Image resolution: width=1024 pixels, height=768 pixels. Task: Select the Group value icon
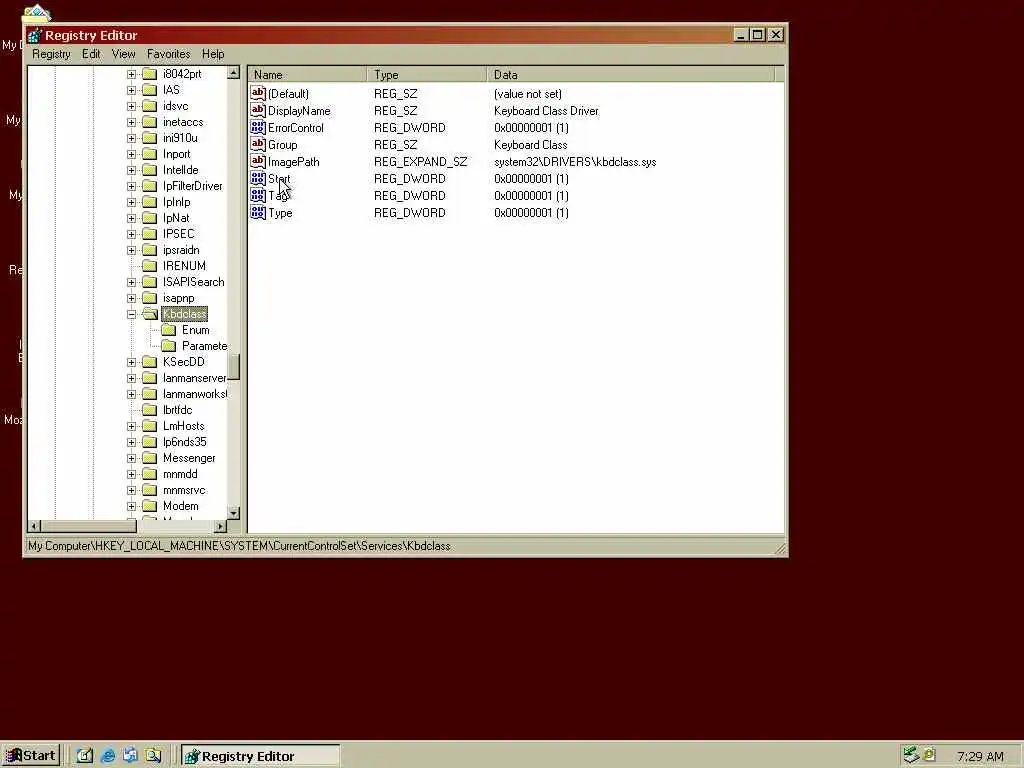(258, 144)
